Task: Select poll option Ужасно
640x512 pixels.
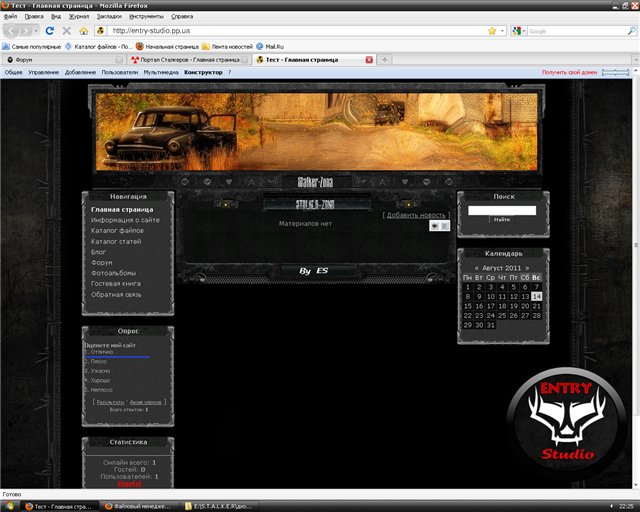Action: click(x=98, y=371)
